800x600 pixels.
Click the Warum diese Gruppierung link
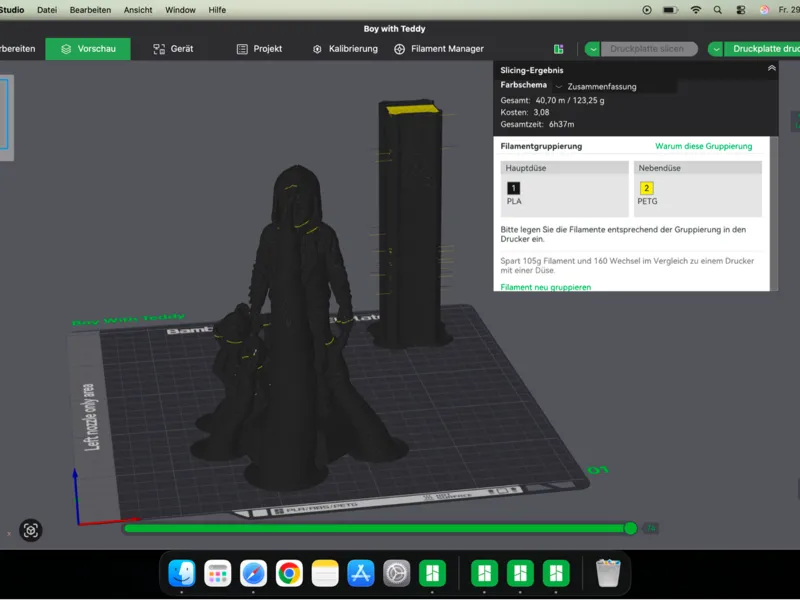click(703, 146)
